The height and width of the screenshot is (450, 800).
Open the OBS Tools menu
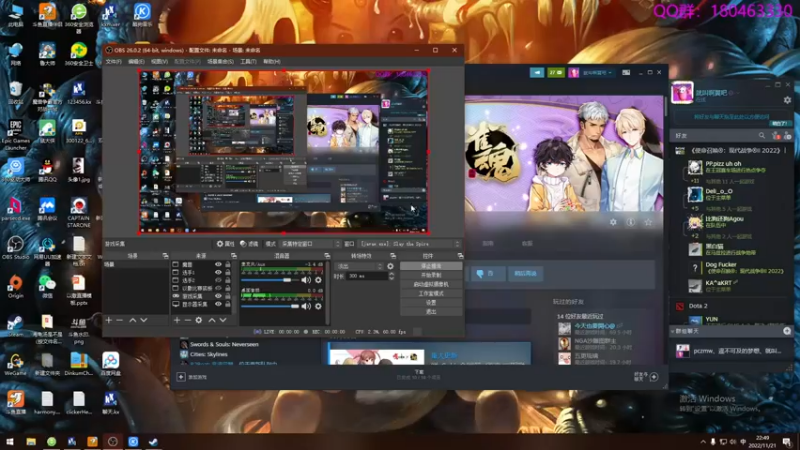[248, 62]
